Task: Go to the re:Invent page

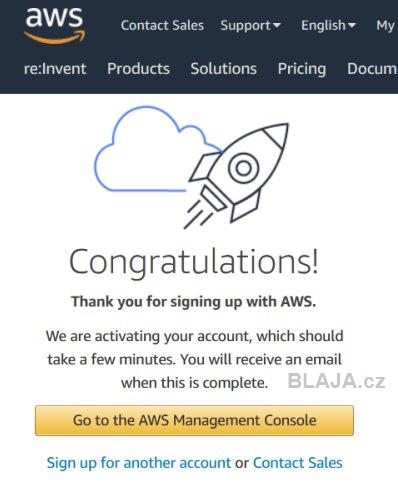Action: [55, 69]
